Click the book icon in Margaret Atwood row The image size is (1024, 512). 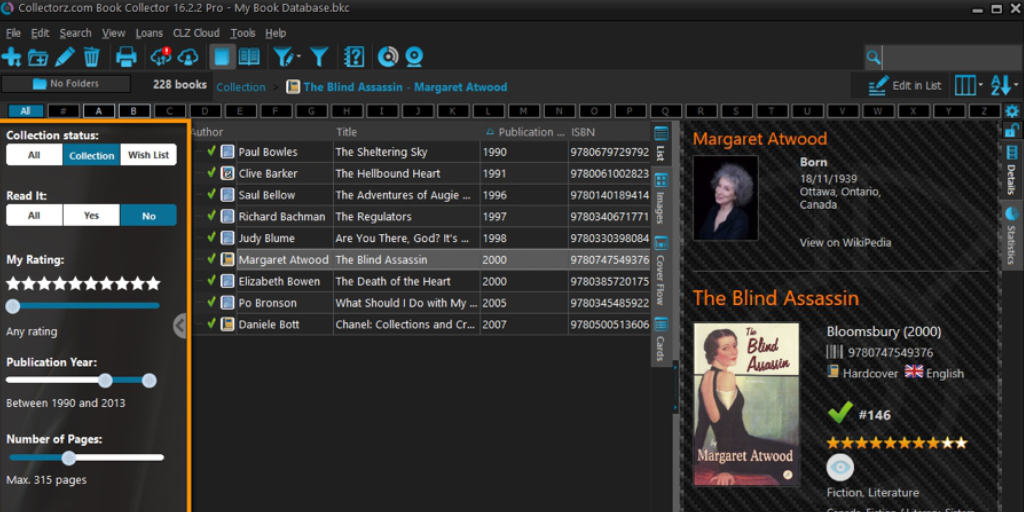[227, 259]
